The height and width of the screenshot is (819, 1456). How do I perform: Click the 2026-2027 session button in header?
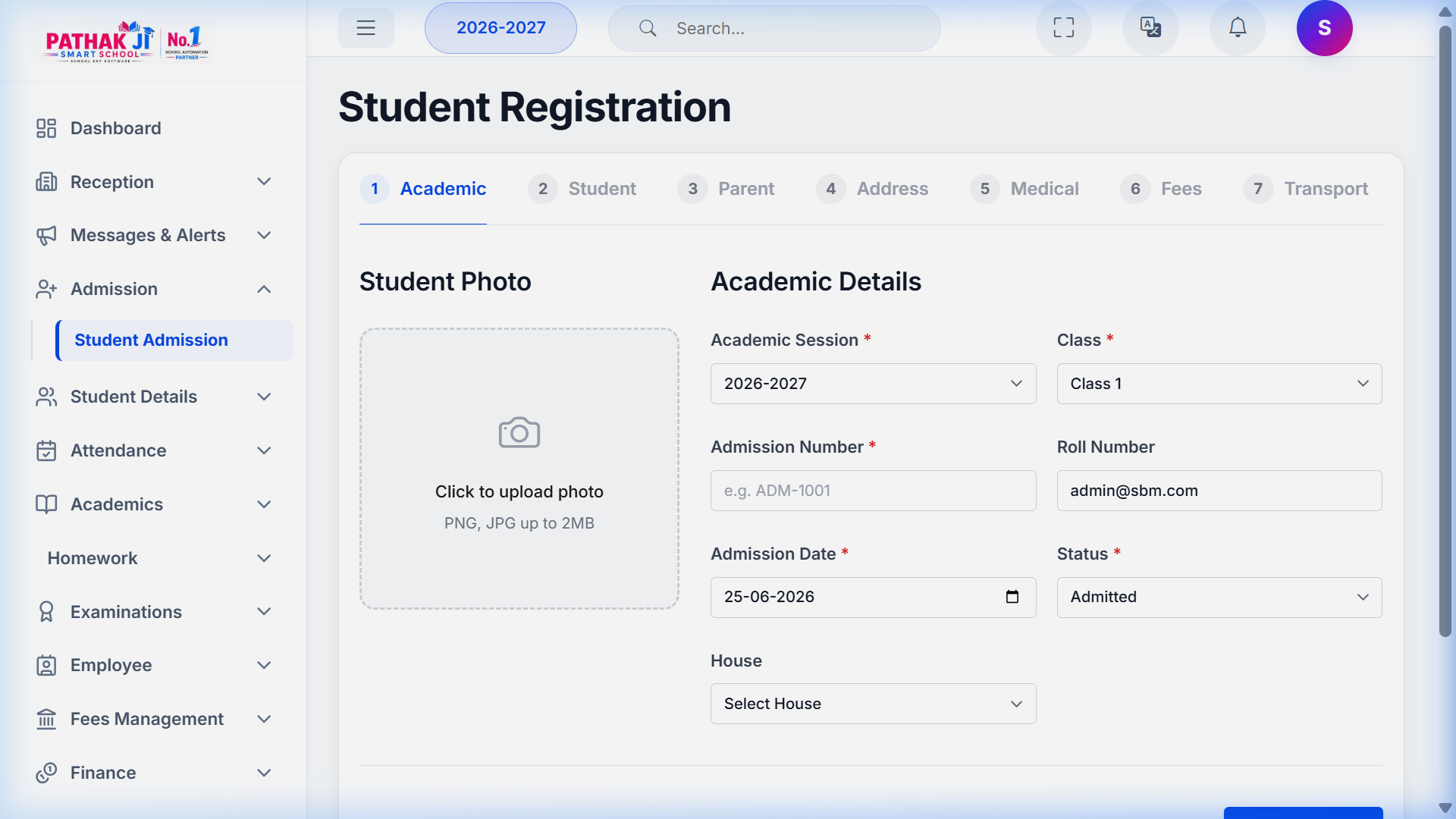500,28
